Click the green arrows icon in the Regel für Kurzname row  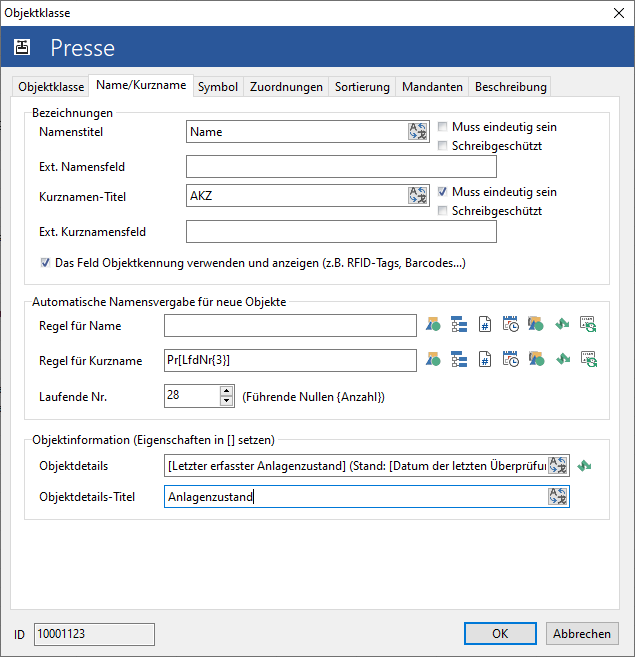pos(563,359)
